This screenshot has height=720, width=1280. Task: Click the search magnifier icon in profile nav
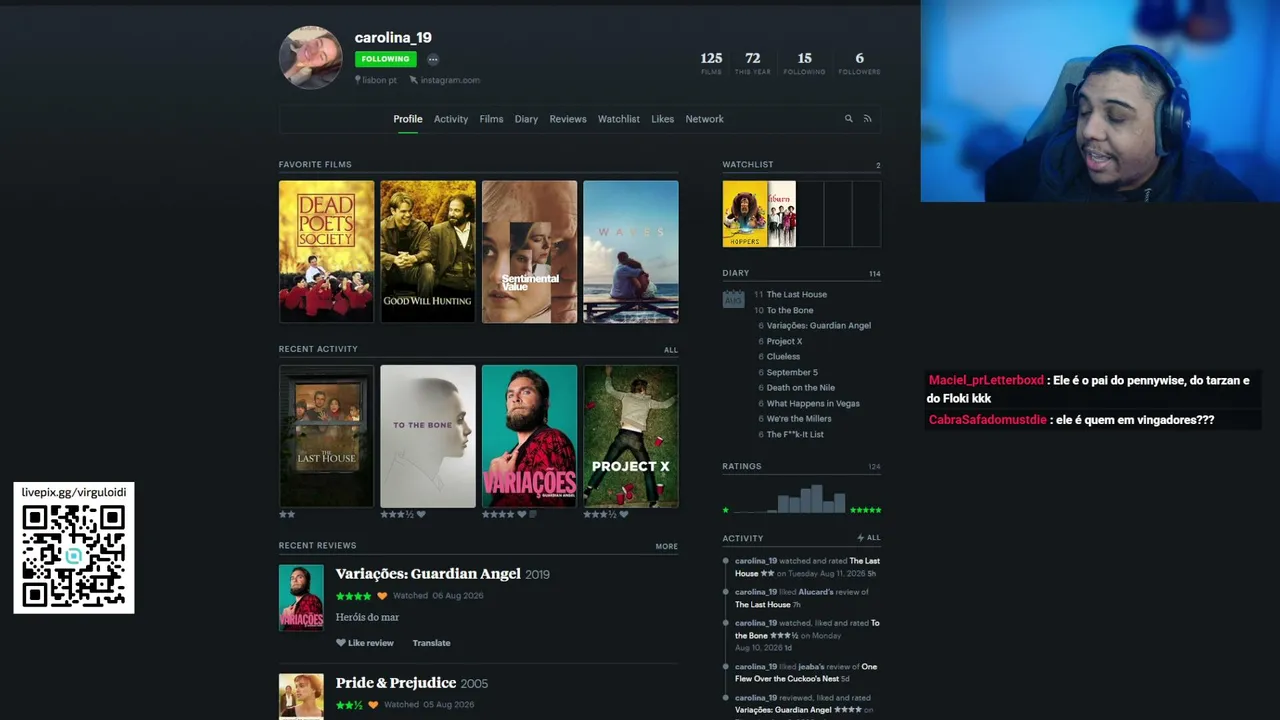pyautogui.click(x=849, y=119)
